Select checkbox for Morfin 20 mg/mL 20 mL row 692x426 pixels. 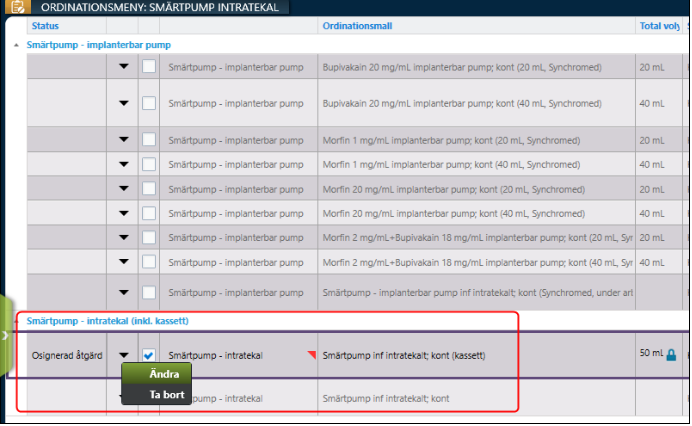pyautogui.click(x=148, y=188)
